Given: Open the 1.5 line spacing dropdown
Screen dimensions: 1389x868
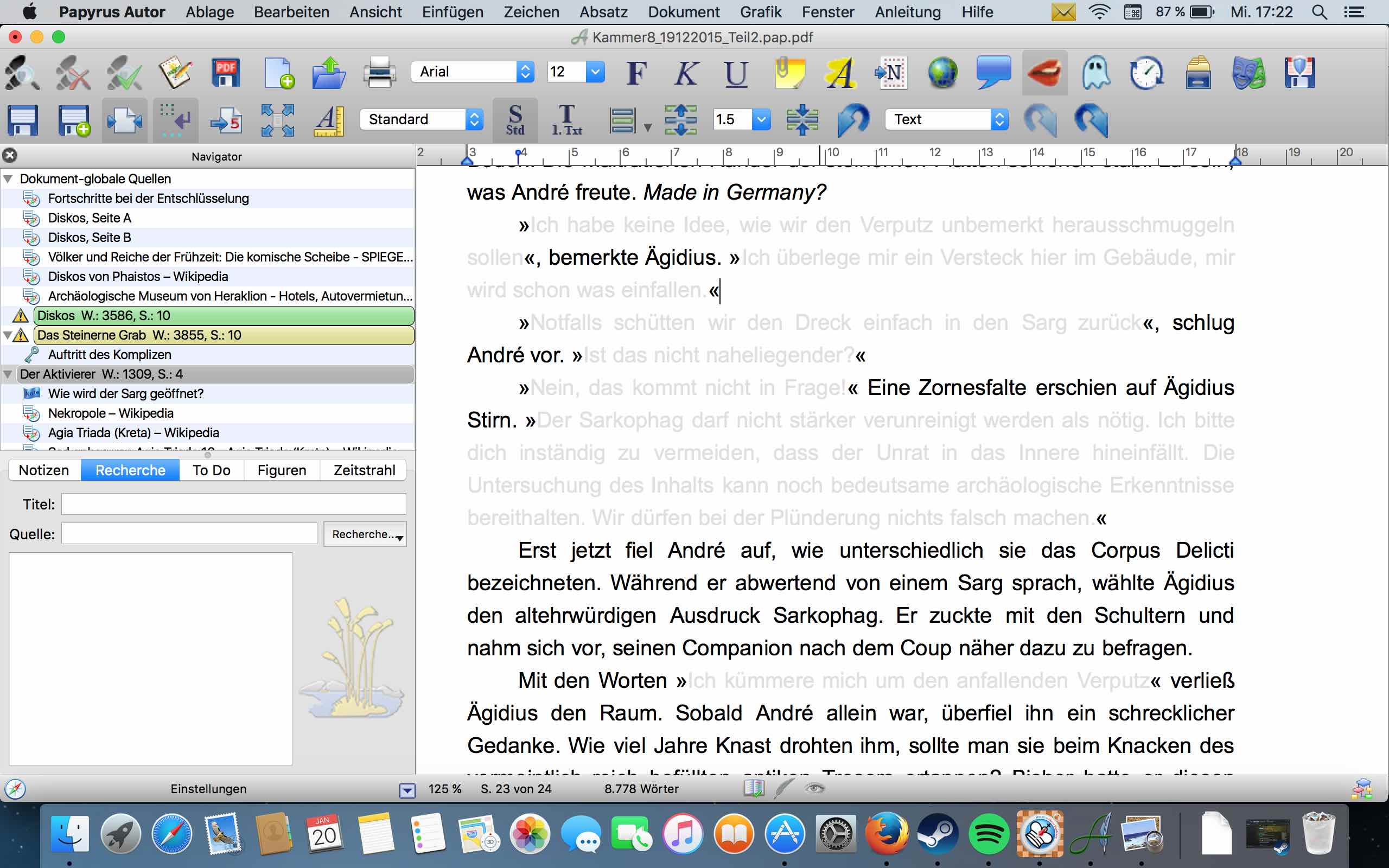Looking at the screenshot, I should coord(742,119).
